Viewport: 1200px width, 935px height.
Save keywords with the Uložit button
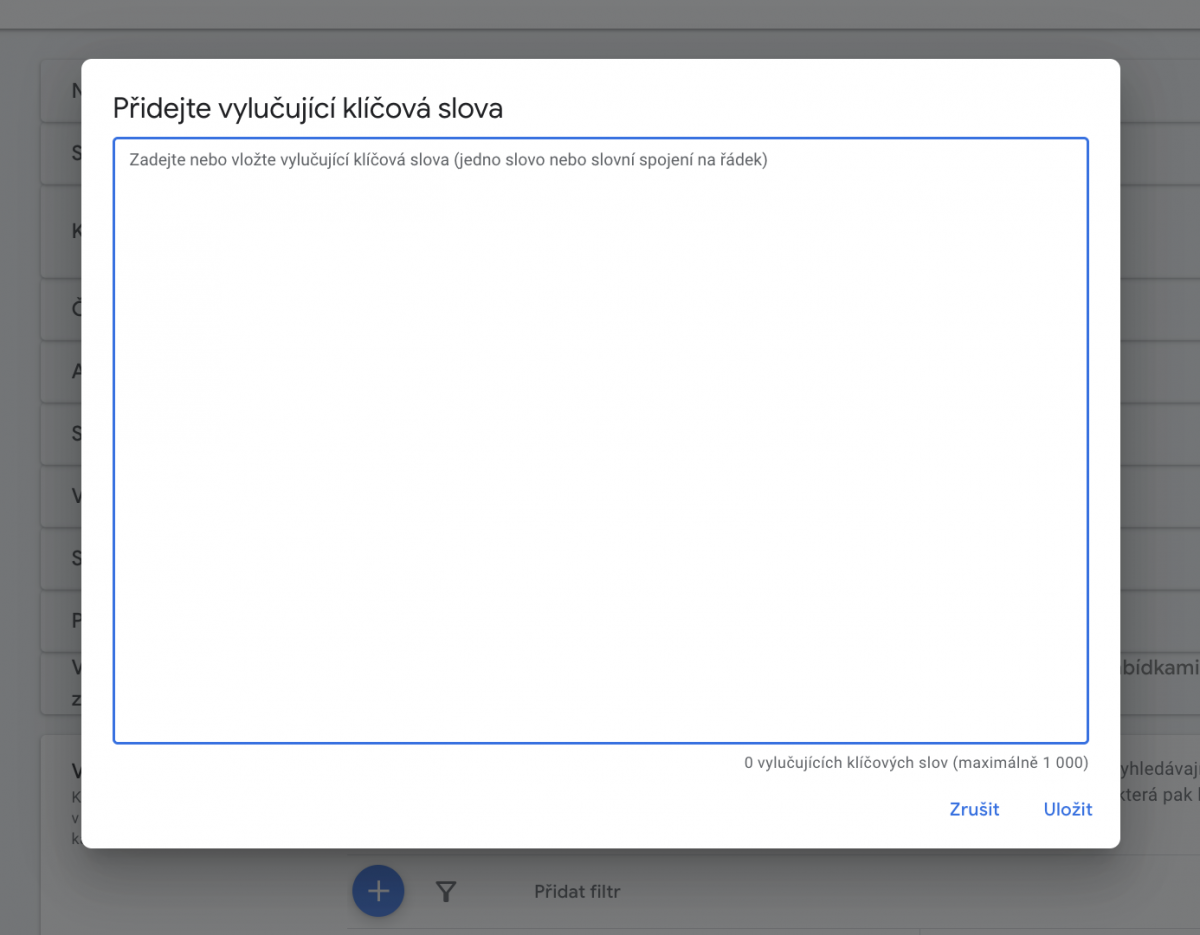(1067, 809)
